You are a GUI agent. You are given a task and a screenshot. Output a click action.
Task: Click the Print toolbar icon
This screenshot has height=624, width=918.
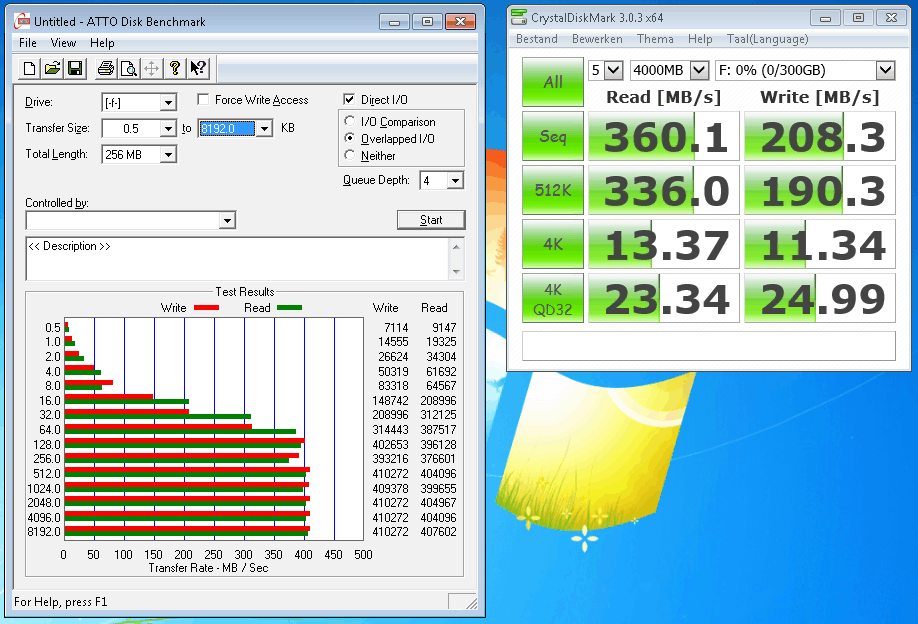[105, 68]
